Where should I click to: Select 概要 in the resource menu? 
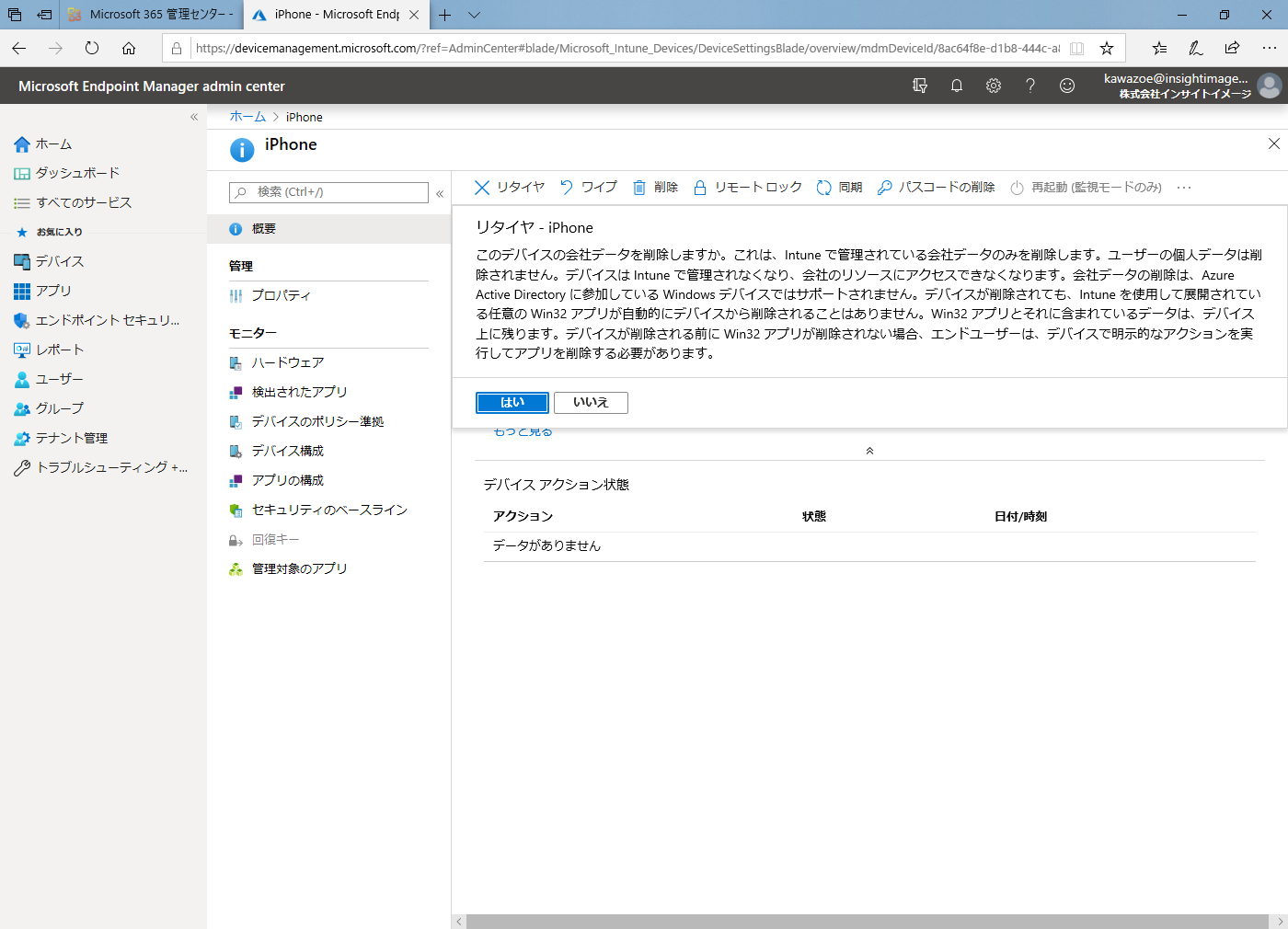pyautogui.click(x=328, y=229)
